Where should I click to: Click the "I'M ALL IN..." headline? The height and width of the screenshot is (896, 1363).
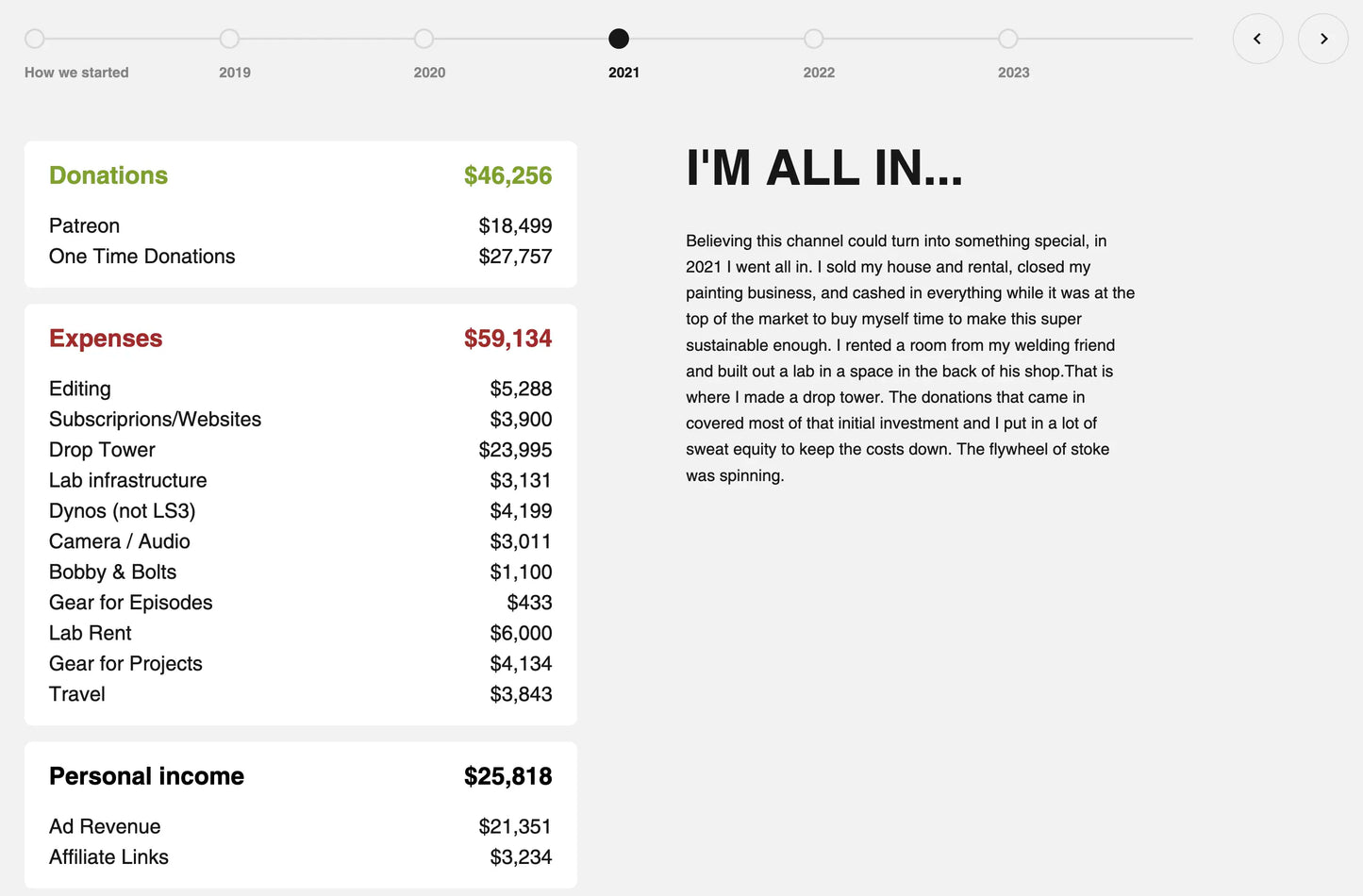tap(824, 169)
